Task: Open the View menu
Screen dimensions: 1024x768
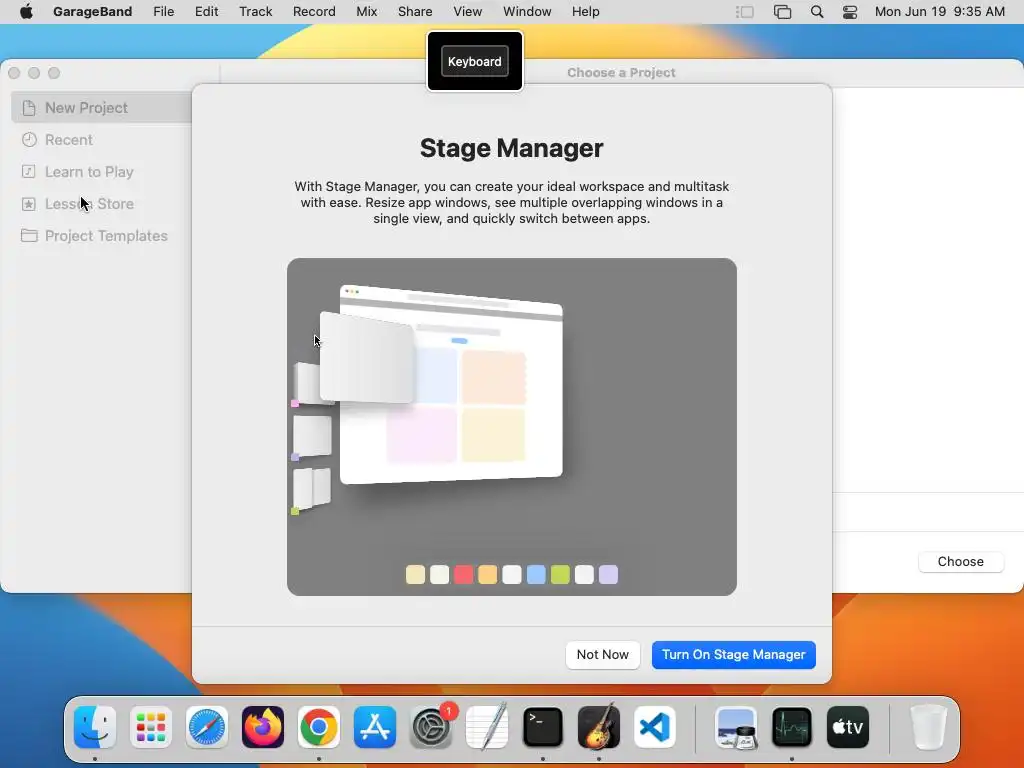Action: 468,12
